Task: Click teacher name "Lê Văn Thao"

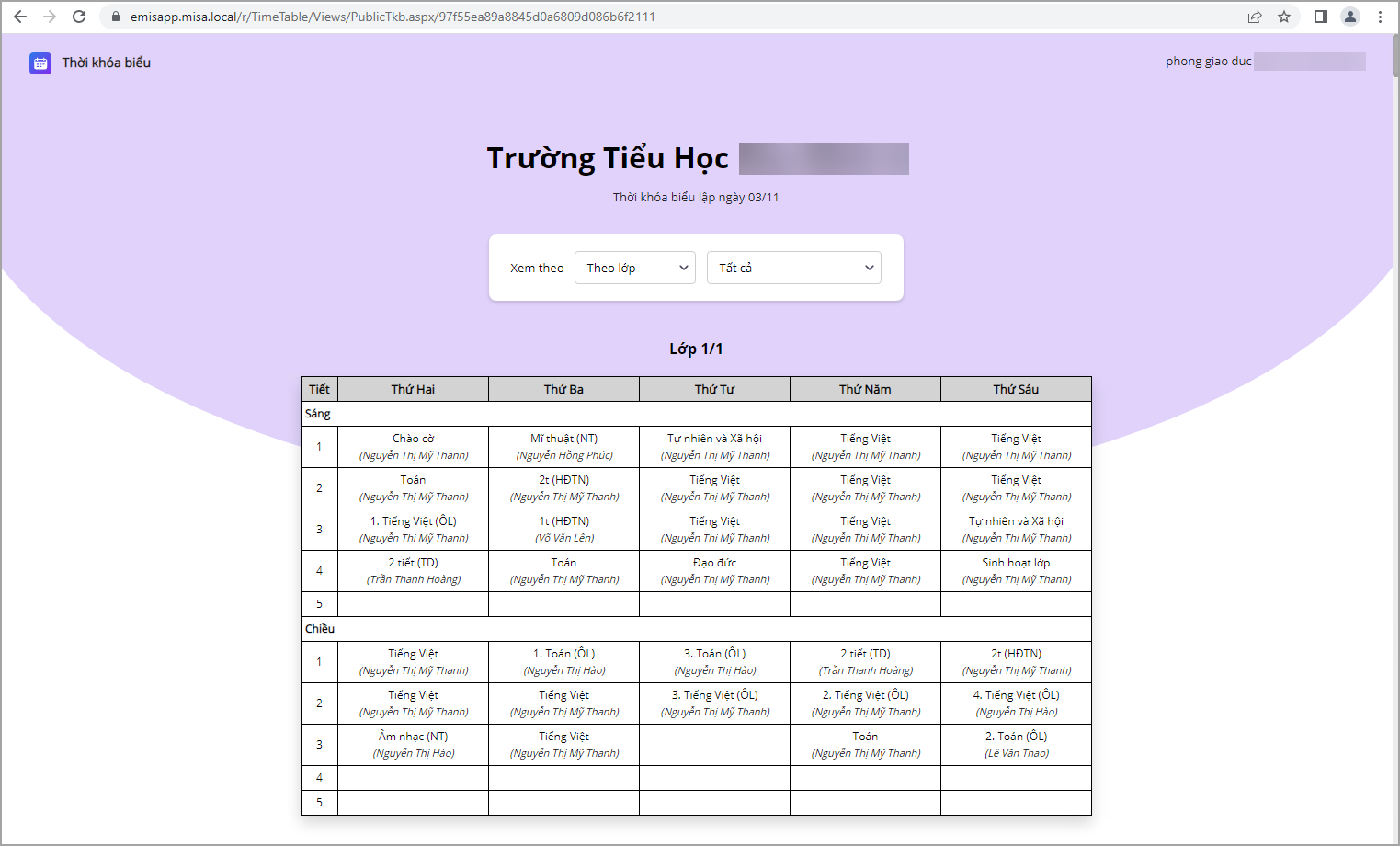Action: click(1016, 753)
